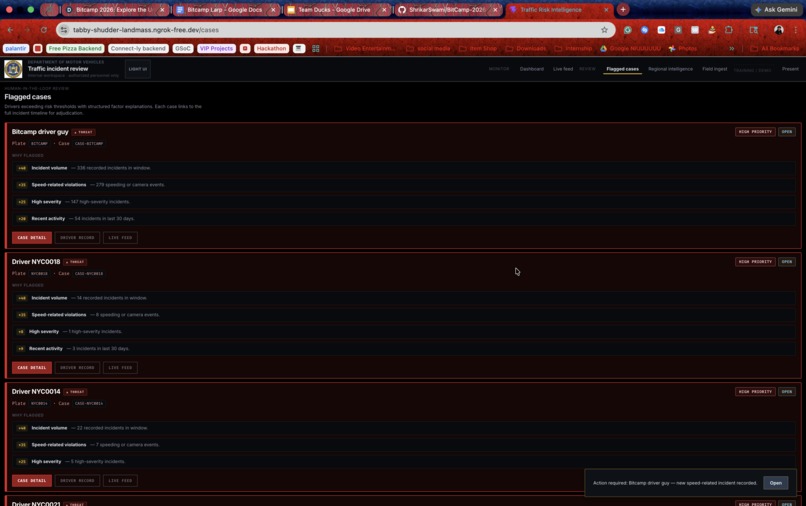This screenshot has height=506, width=806.
Task: Open Case Detail for Driver NYC0014
Action: tap(32, 481)
